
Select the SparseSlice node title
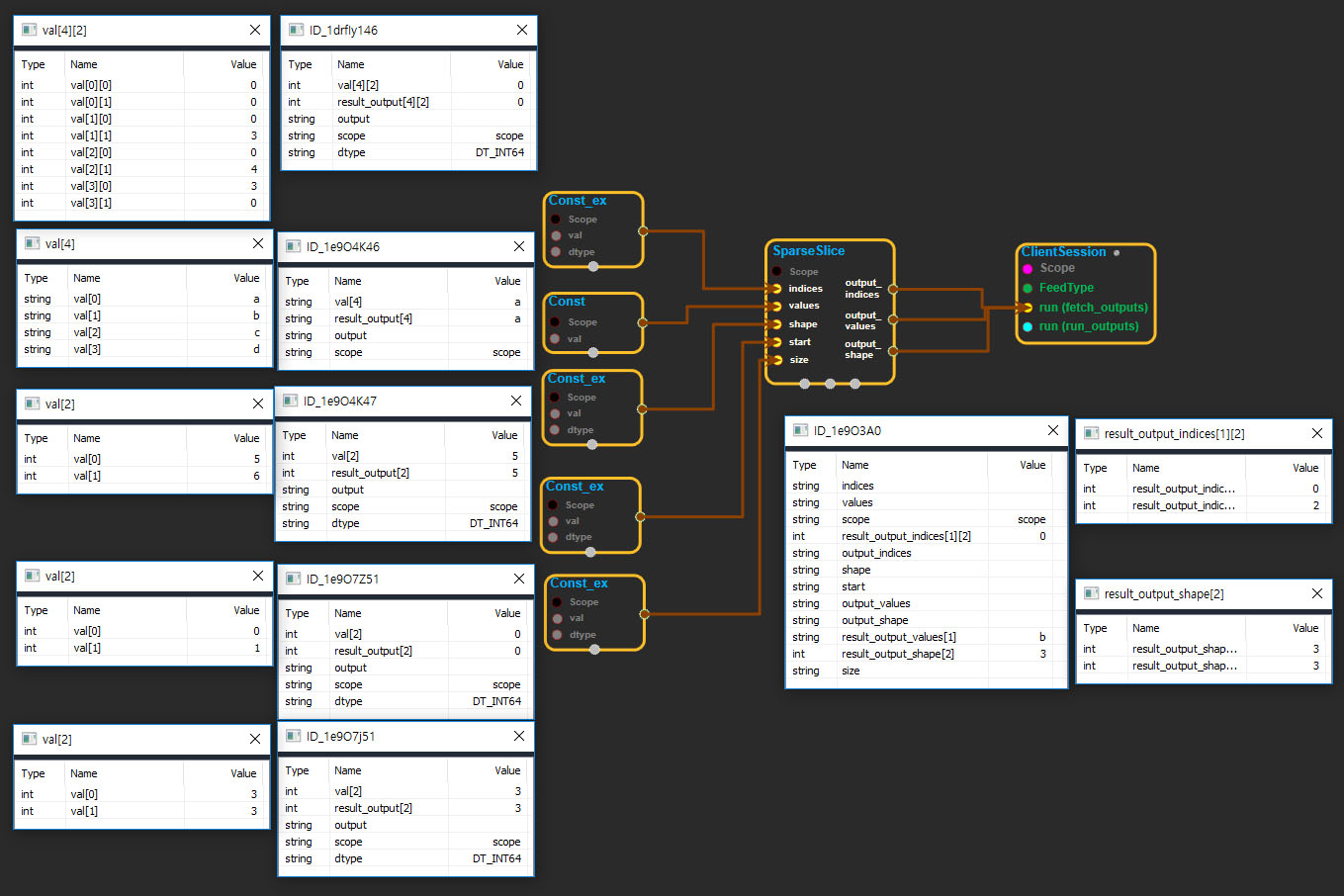pos(808,251)
